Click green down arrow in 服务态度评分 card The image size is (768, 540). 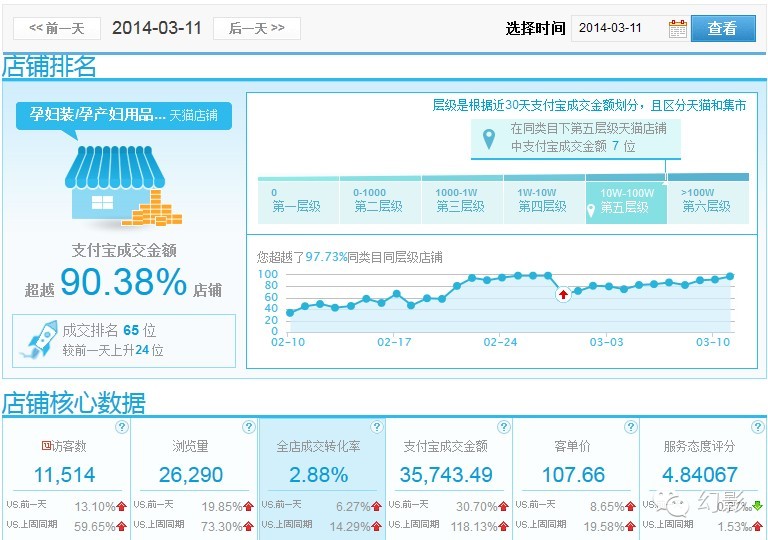pyautogui.click(x=758, y=506)
